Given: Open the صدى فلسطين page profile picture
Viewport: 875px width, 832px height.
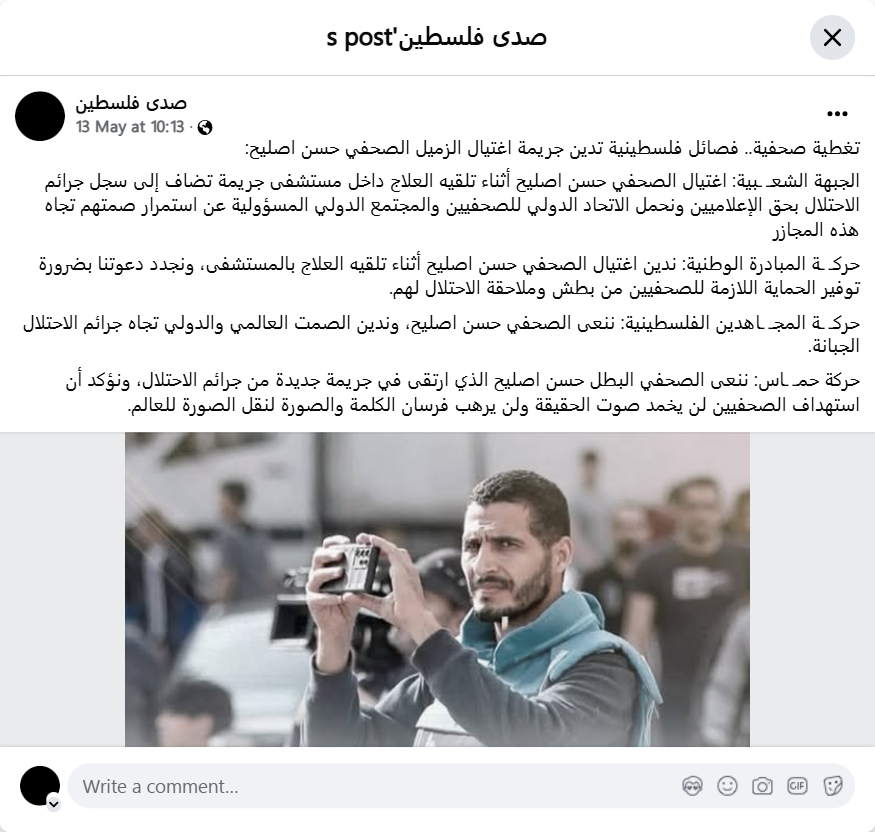Looking at the screenshot, I should [x=40, y=116].
